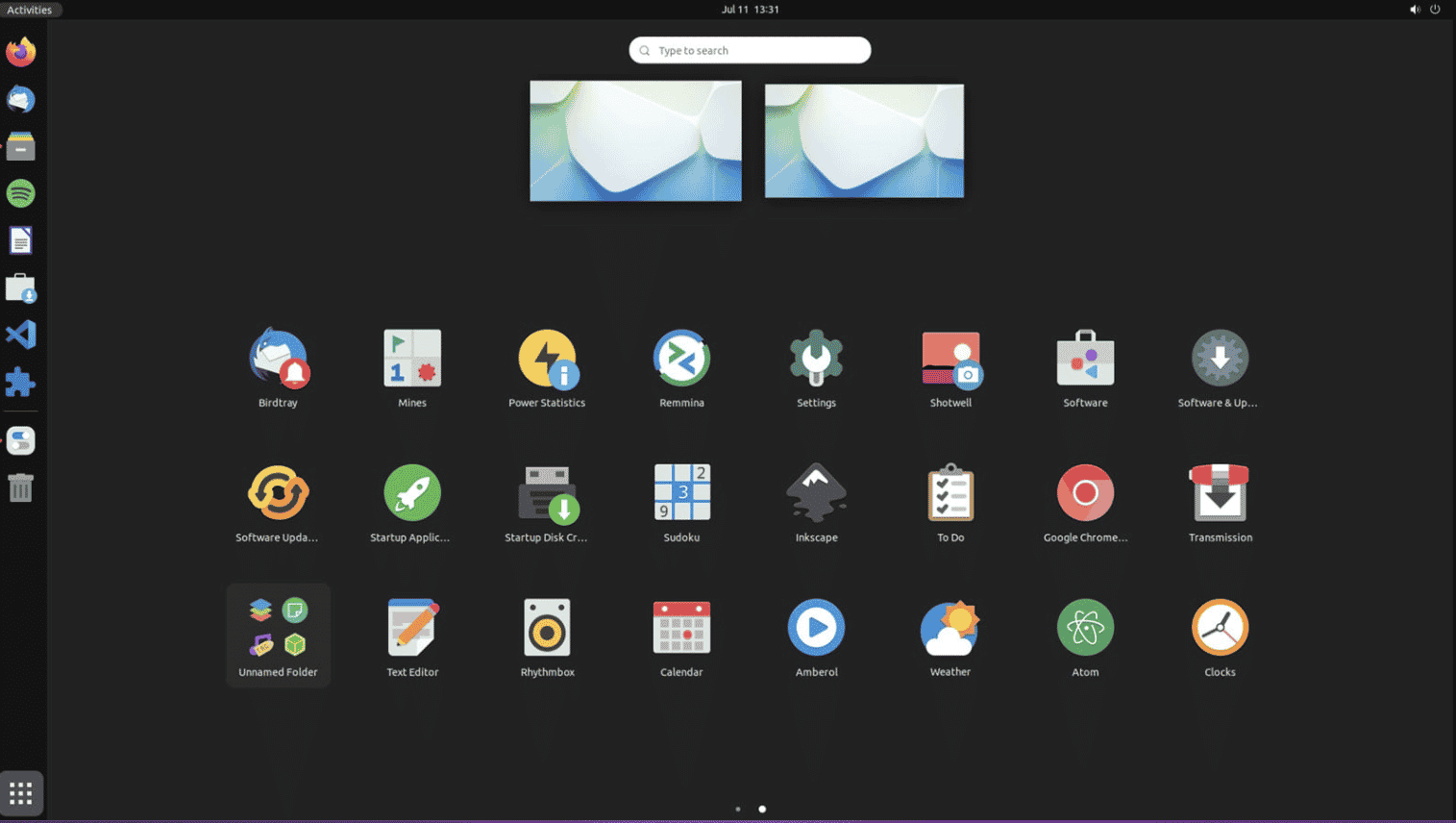
Task: Open the Birdtray app
Action: point(278,369)
